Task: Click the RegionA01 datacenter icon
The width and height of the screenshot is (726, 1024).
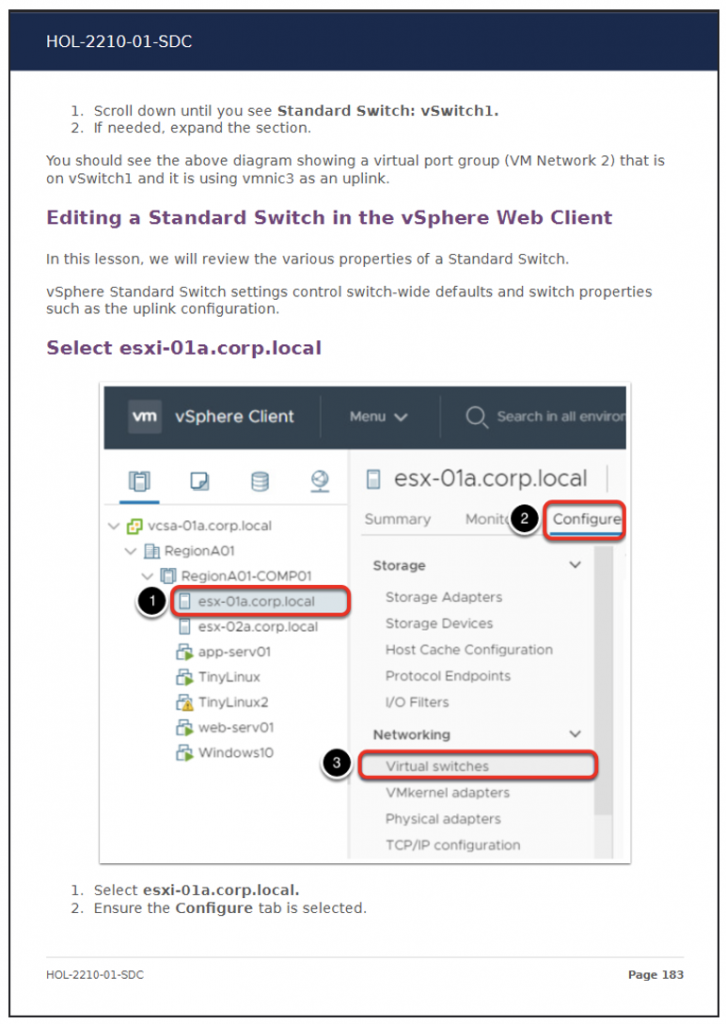Action: 151,551
